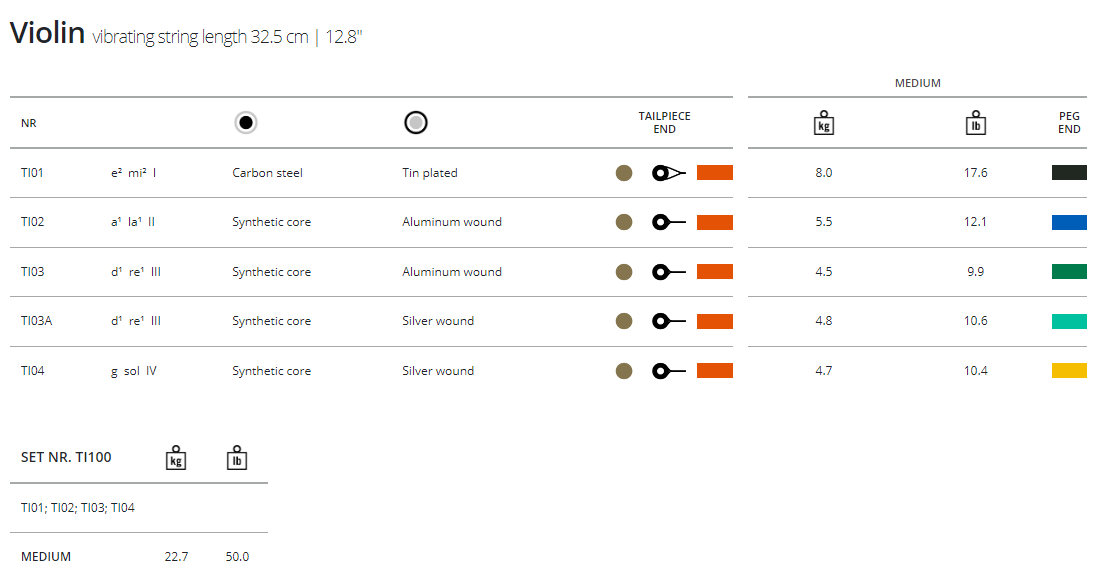Screen dimensions: 1099x578
Task: Click the orange tailpiece swatch in TI03A row
Action: point(715,321)
